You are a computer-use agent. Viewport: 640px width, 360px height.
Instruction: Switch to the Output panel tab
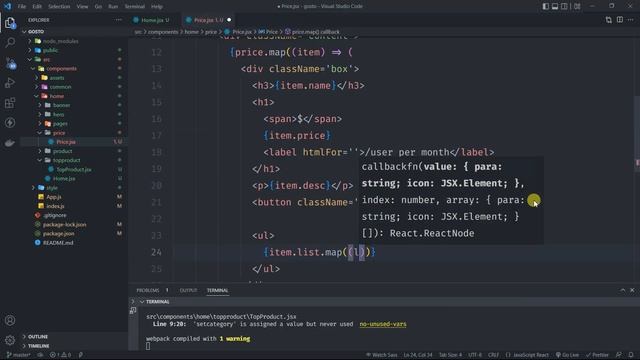pyautogui.click(x=188, y=290)
